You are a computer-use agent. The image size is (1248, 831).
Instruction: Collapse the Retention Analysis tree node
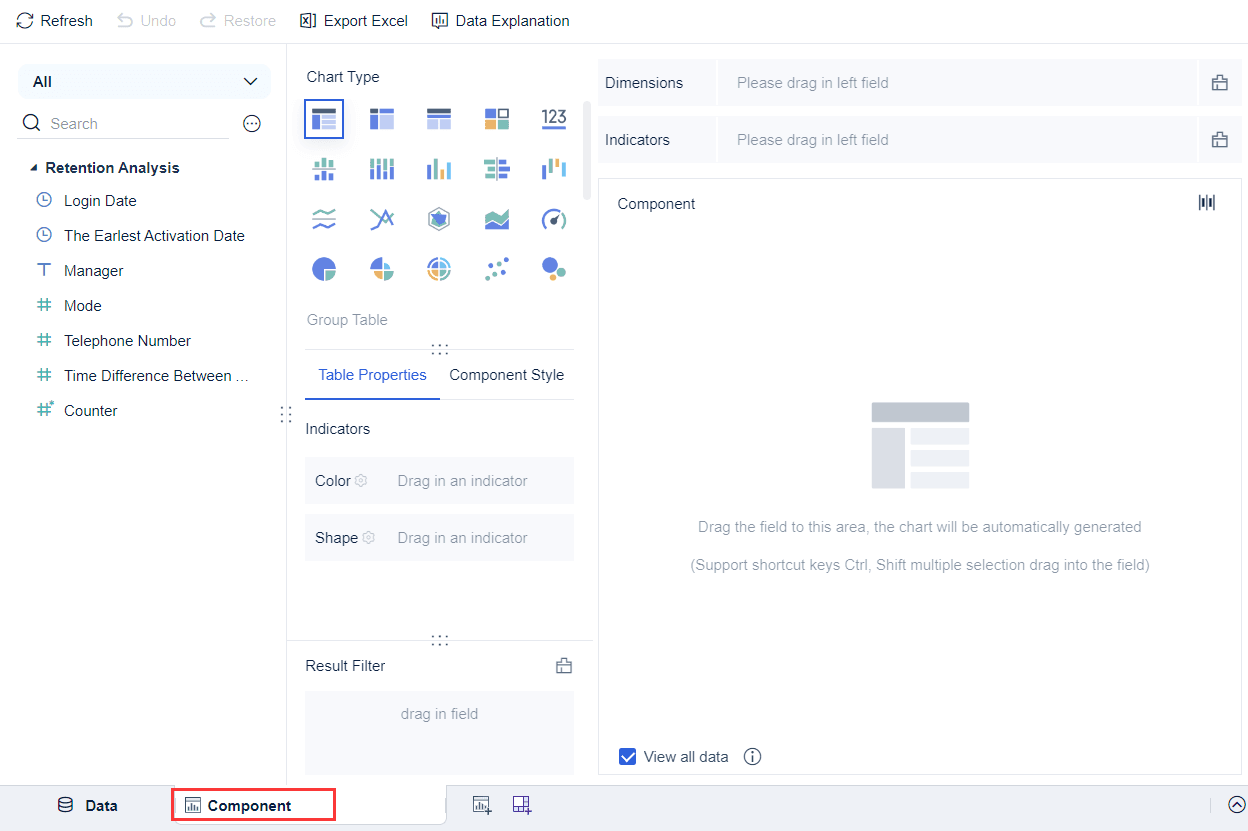click(34, 167)
